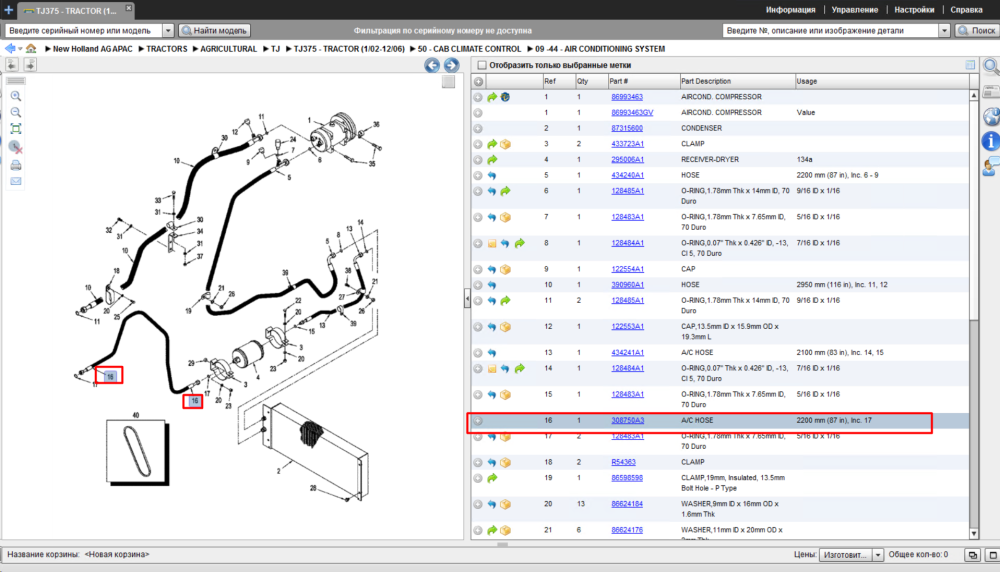The height and width of the screenshot is (572, 1000).
Task: Go to the previous illustration page
Action: pos(12,64)
